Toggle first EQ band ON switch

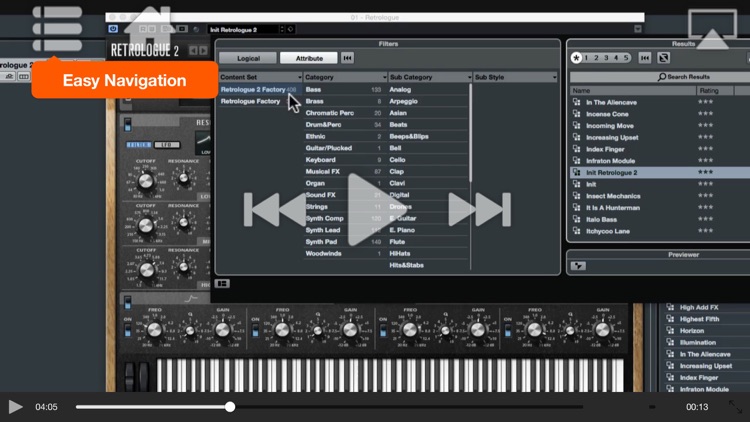click(128, 330)
